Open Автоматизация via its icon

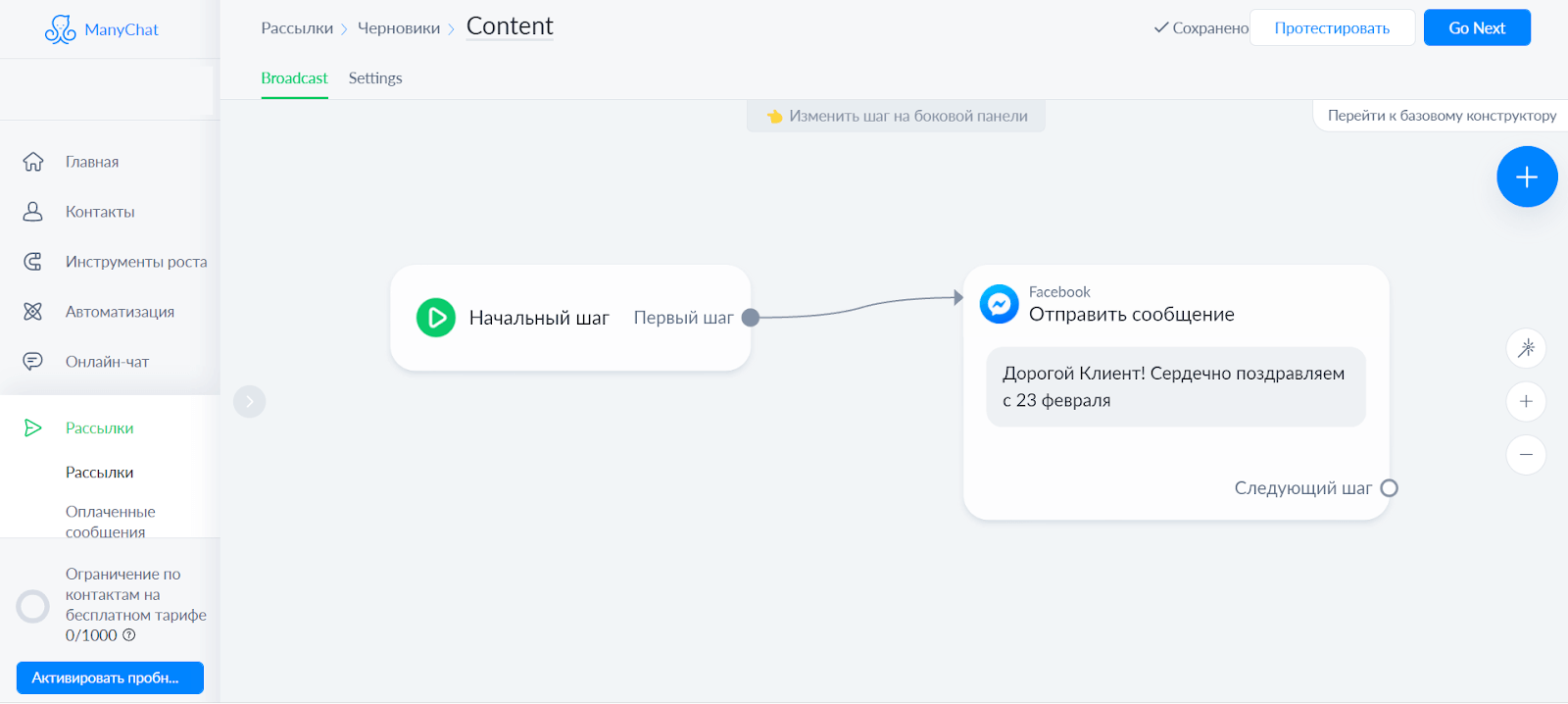click(33, 312)
